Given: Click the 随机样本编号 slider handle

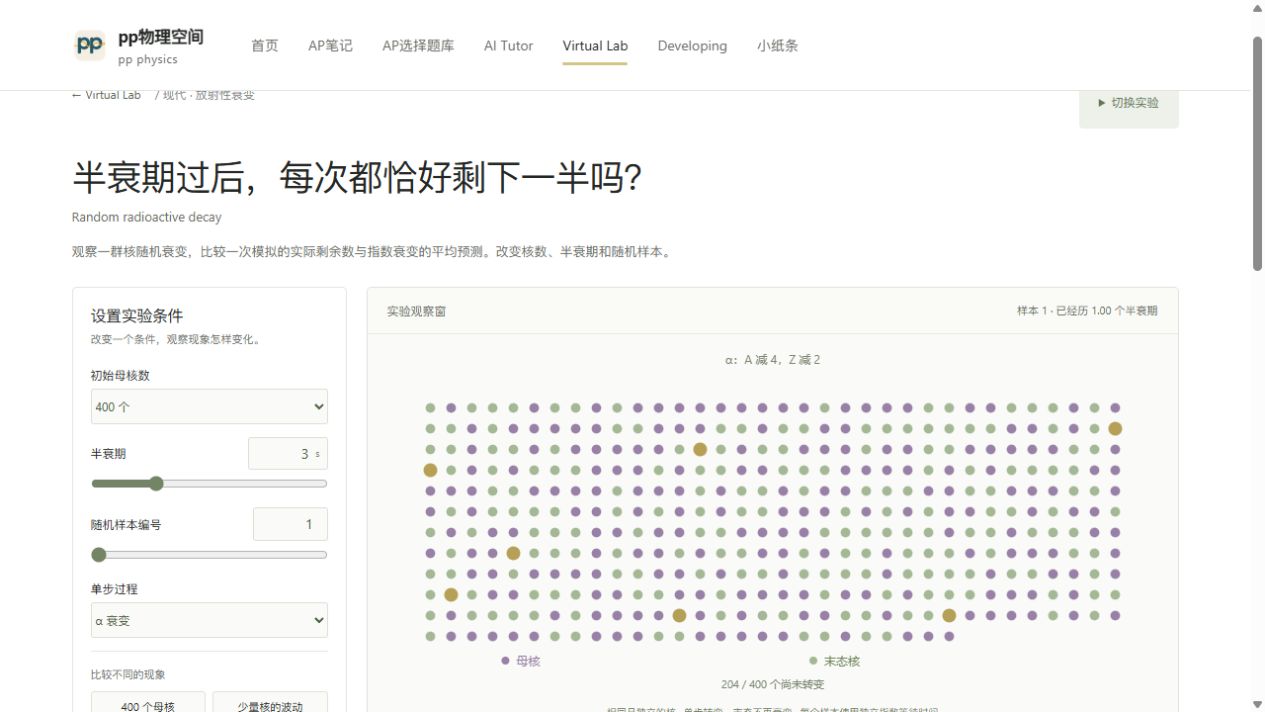Looking at the screenshot, I should click(98, 555).
